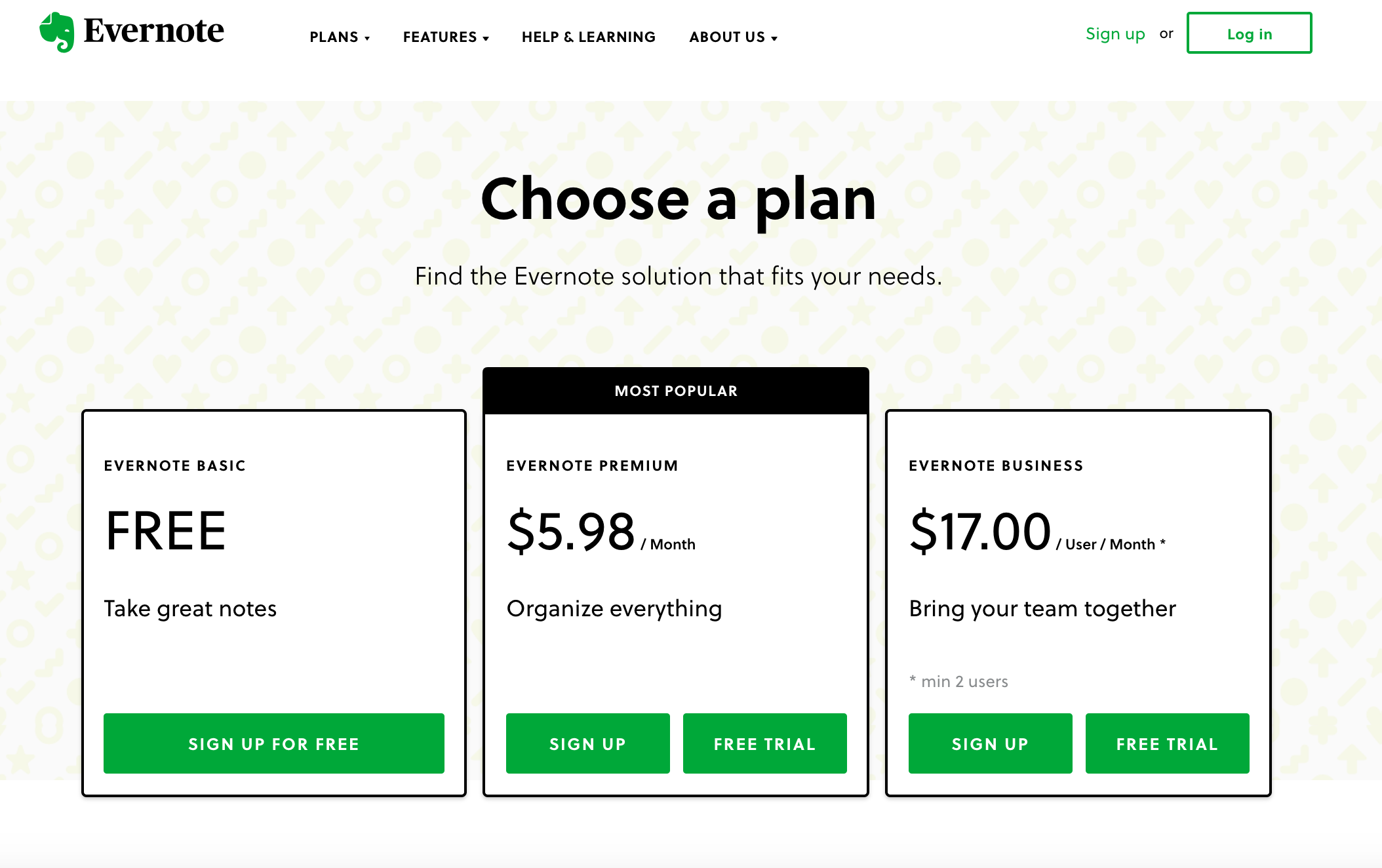This screenshot has height=868, width=1382.
Task: Click the Most Popular banner
Action: tap(676, 391)
